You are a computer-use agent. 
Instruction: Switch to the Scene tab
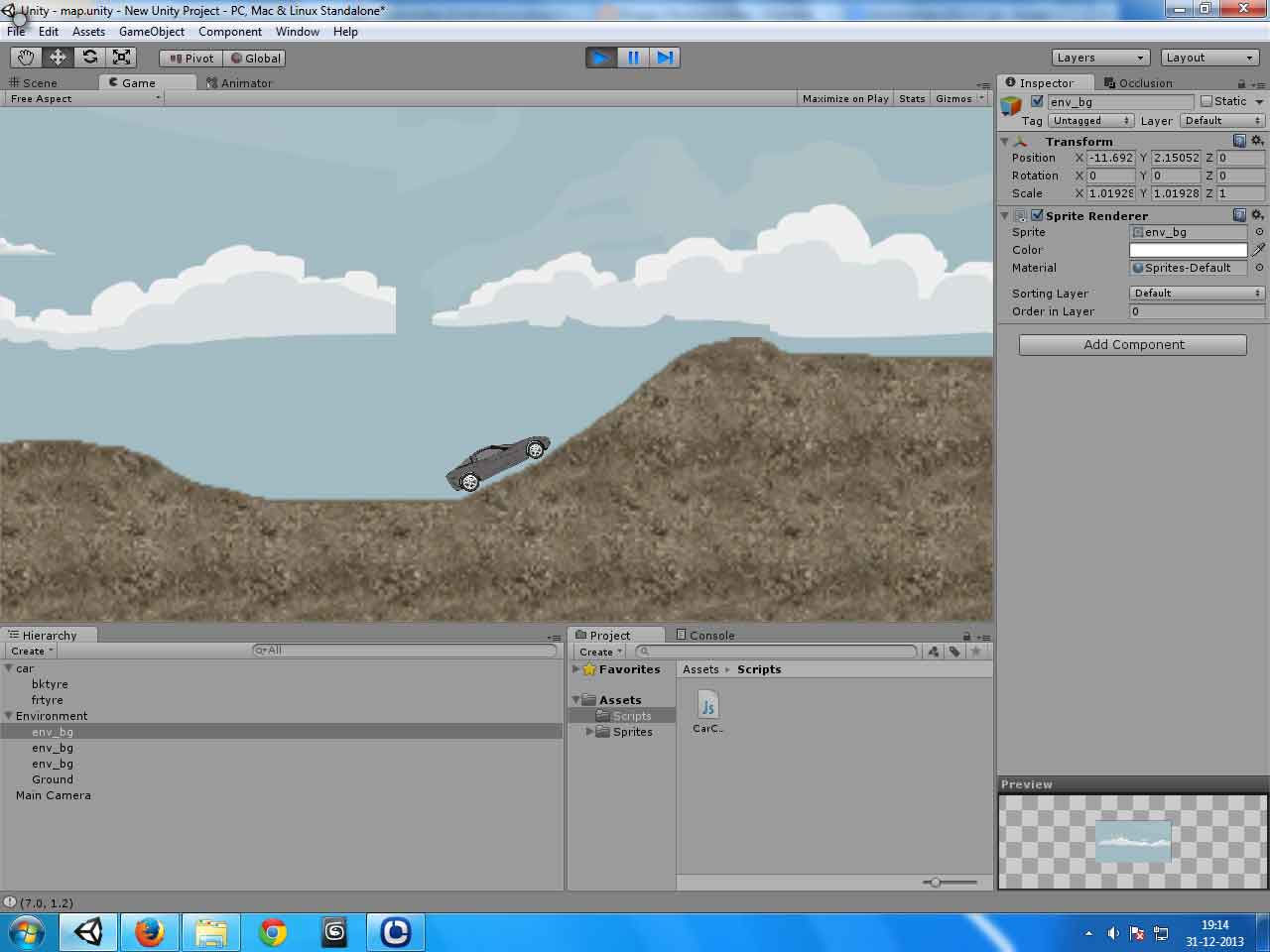[34, 83]
